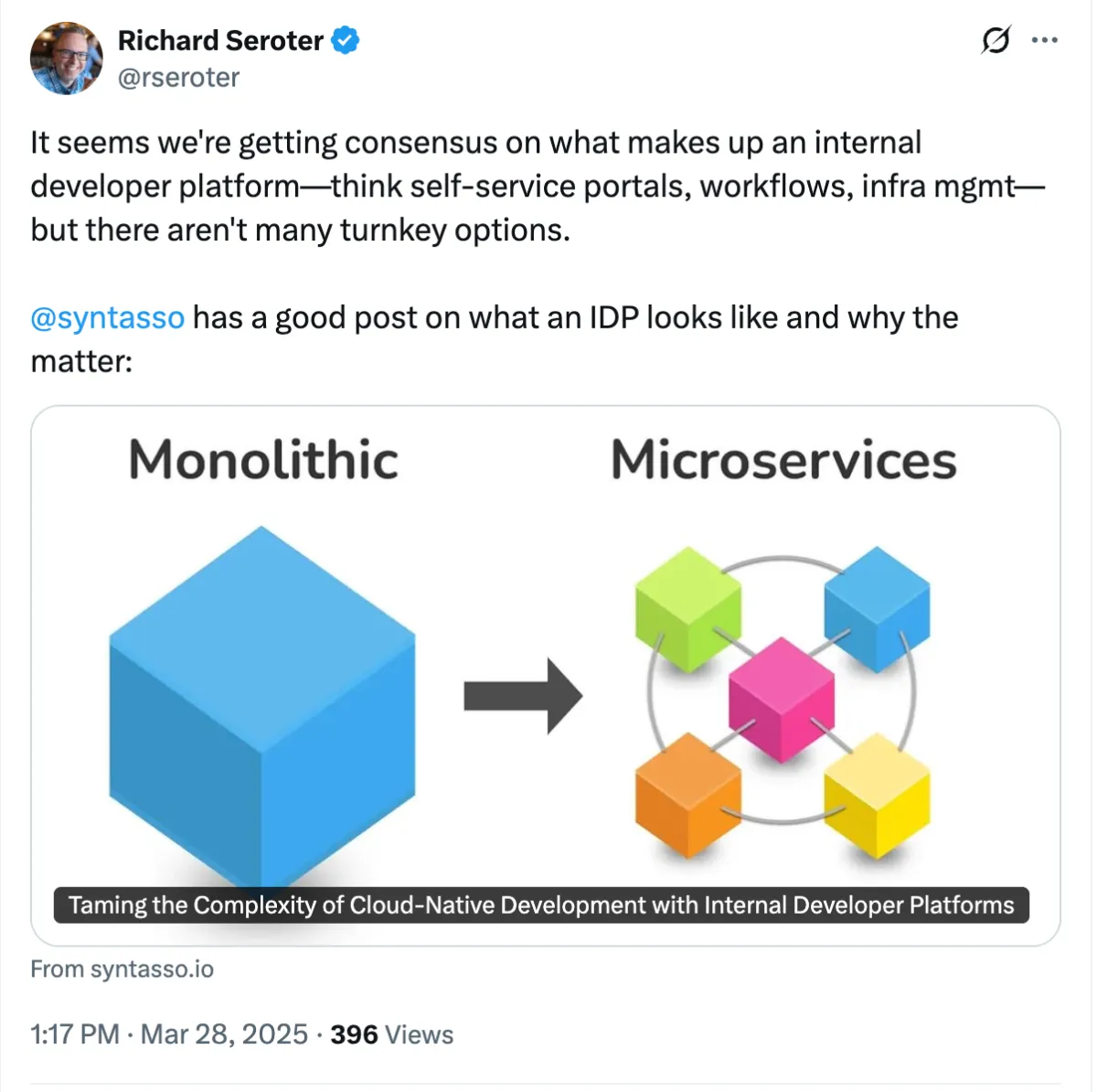Image resolution: width=1097 pixels, height=1092 pixels.
Task: Click the 'Monolithic' heading in image
Action: pyautogui.click(x=263, y=459)
